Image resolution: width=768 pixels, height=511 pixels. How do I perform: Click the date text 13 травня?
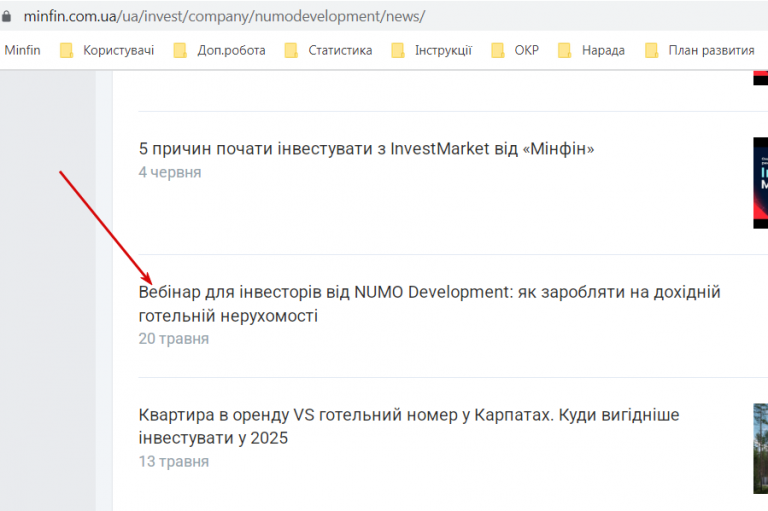[174, 462]
